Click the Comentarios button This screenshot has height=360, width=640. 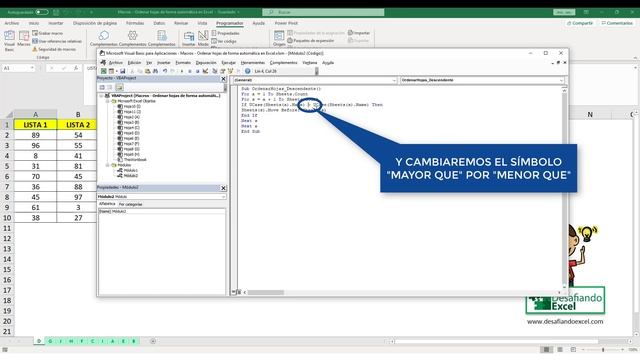point(617,23)
